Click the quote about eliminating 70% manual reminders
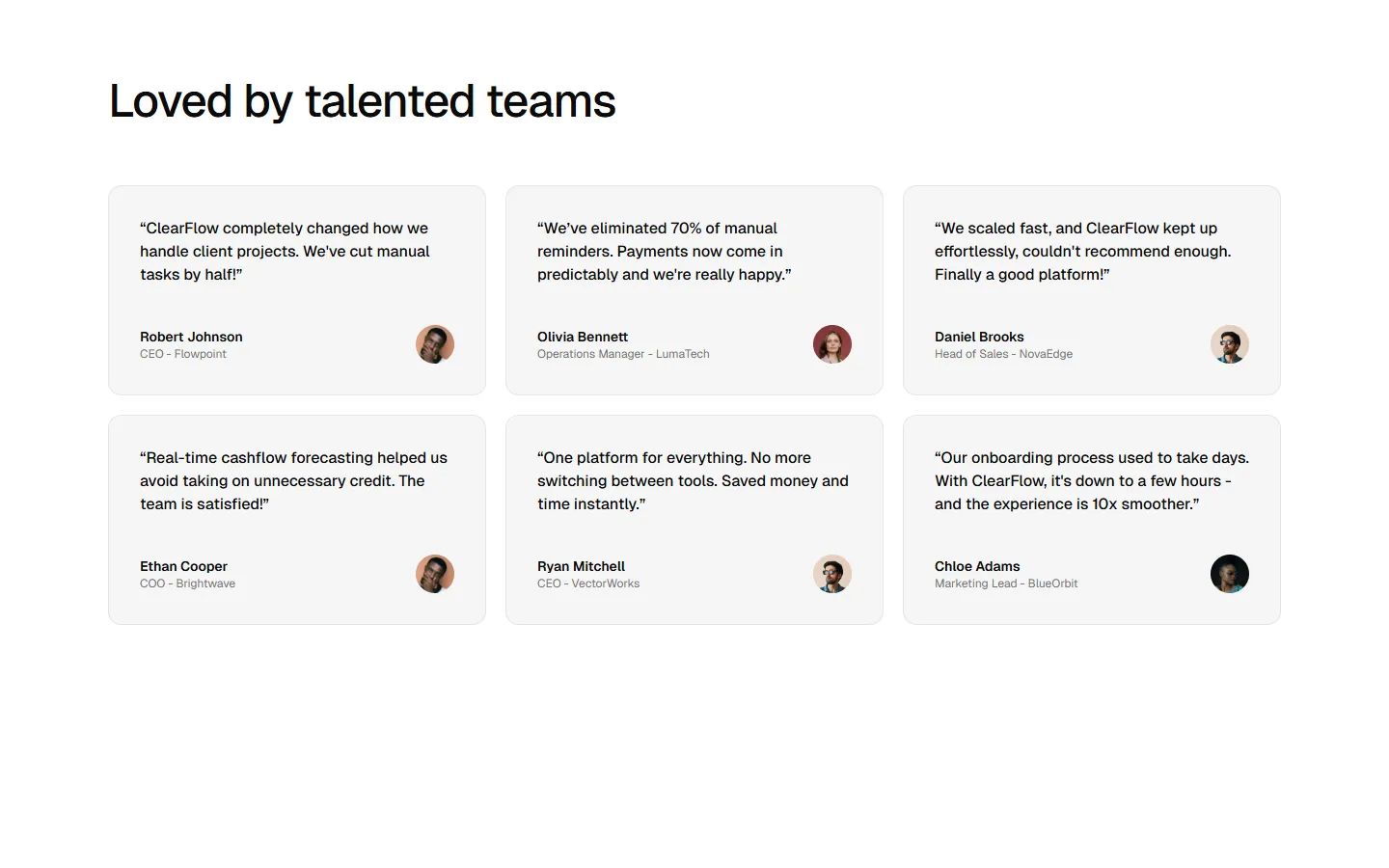Screen dimensions: 1389x868 (x=664, y=252)
